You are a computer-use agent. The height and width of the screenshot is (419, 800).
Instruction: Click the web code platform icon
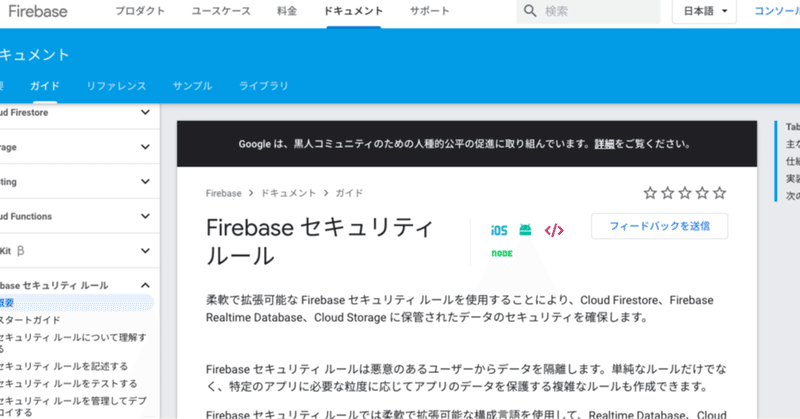click(554, 231)
